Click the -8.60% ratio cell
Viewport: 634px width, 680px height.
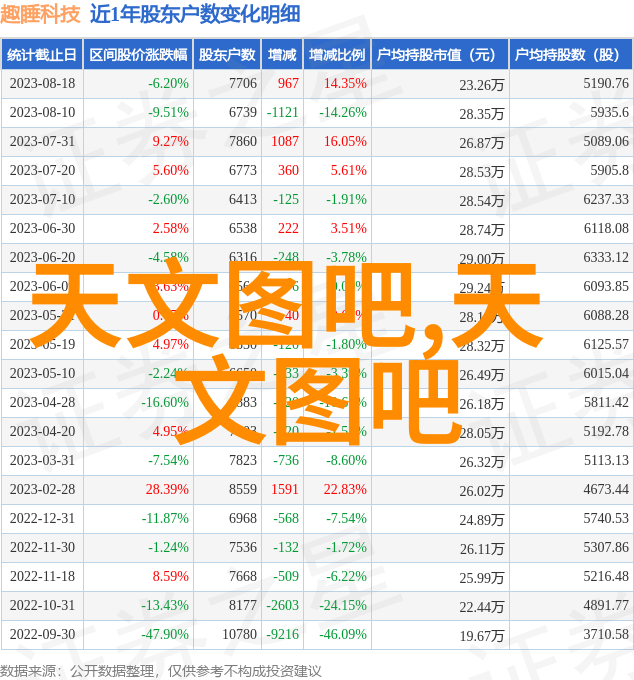346,461
